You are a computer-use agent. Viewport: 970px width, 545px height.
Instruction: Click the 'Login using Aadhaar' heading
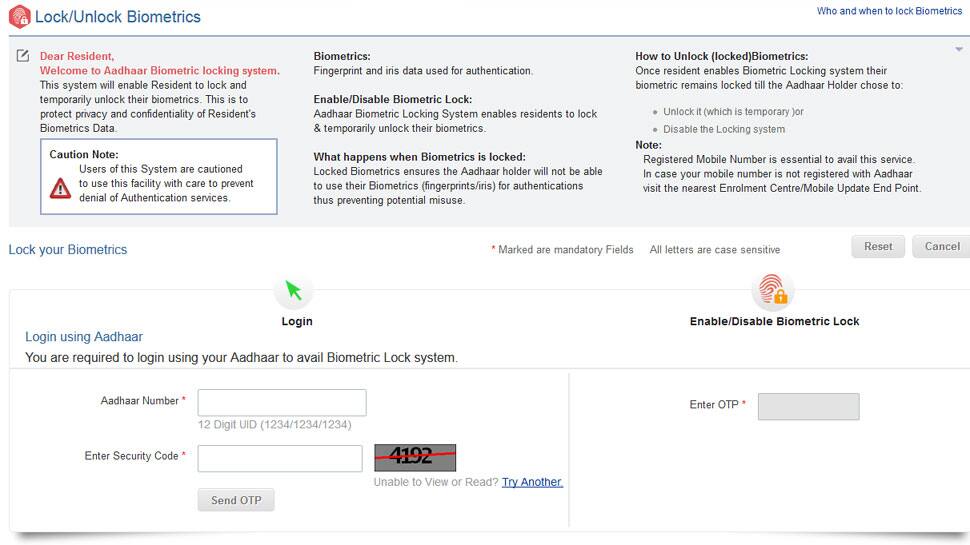[84, 337]
